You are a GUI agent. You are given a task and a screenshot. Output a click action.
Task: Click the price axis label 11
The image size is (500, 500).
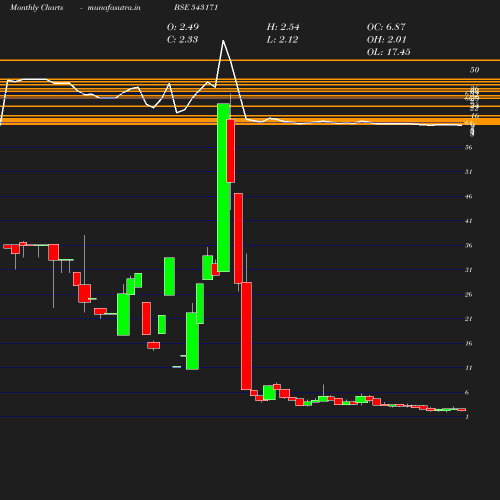pyautogui.click(x=468, y=368)
